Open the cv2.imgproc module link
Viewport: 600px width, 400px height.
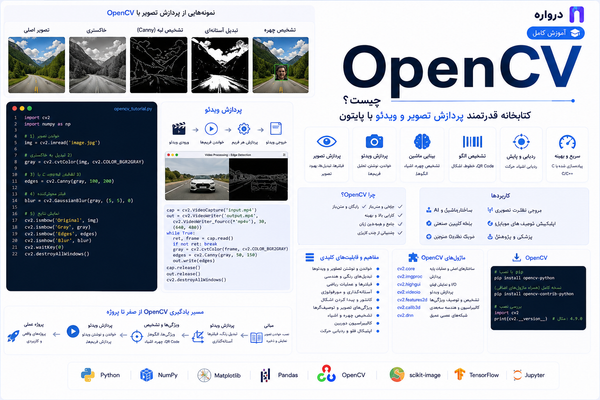click(409, 276)
